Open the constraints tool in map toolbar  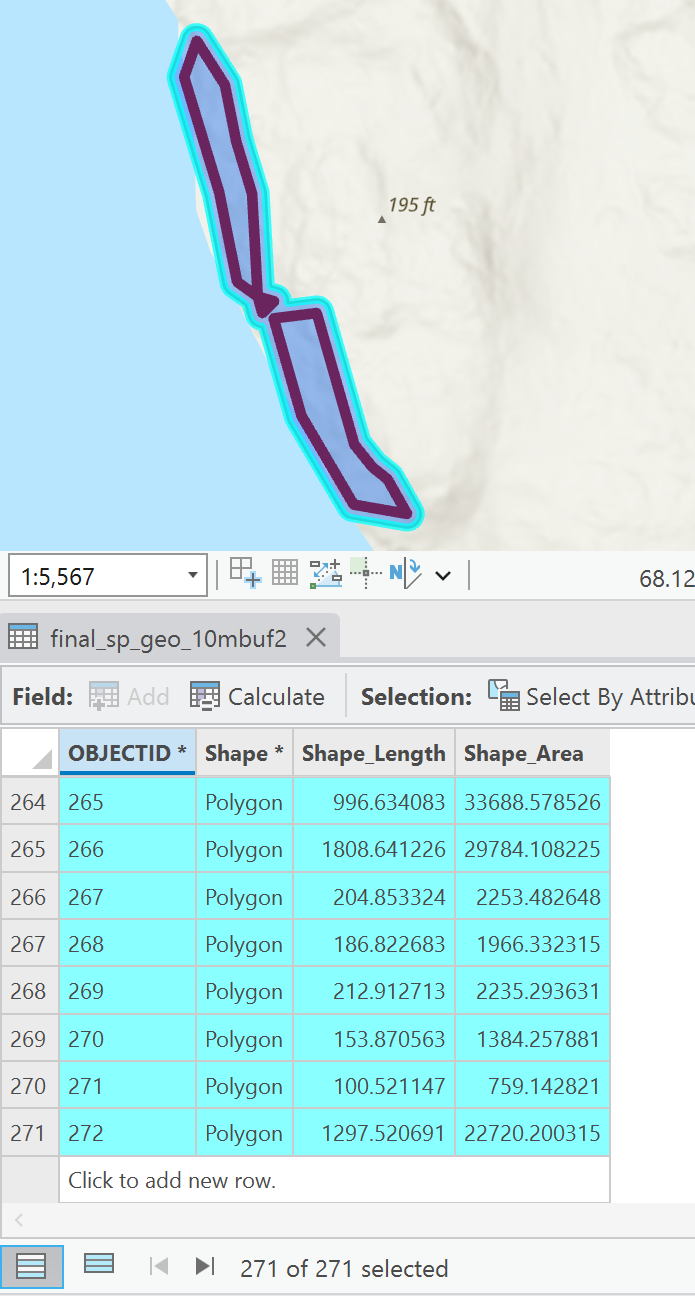pos(326,573)
